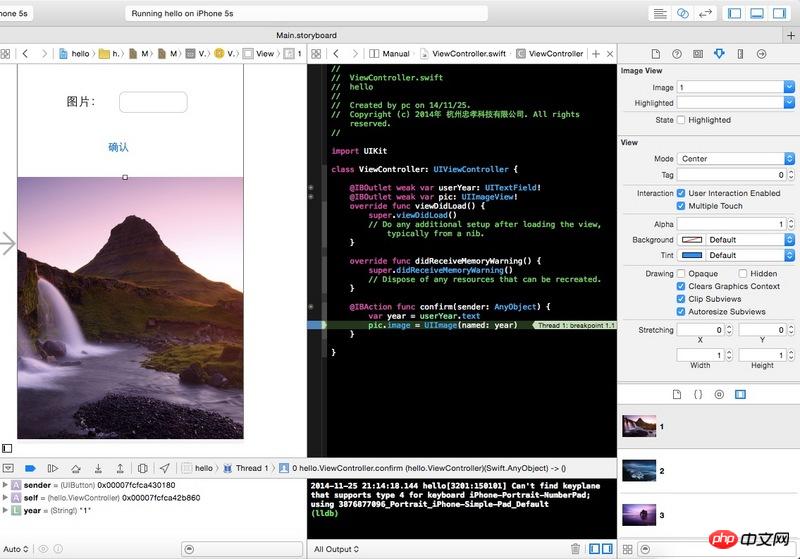Open the Mode dropdown showing Center
Image resolution: width=800 pixels, height=559 pixels.
coord(736,159)
